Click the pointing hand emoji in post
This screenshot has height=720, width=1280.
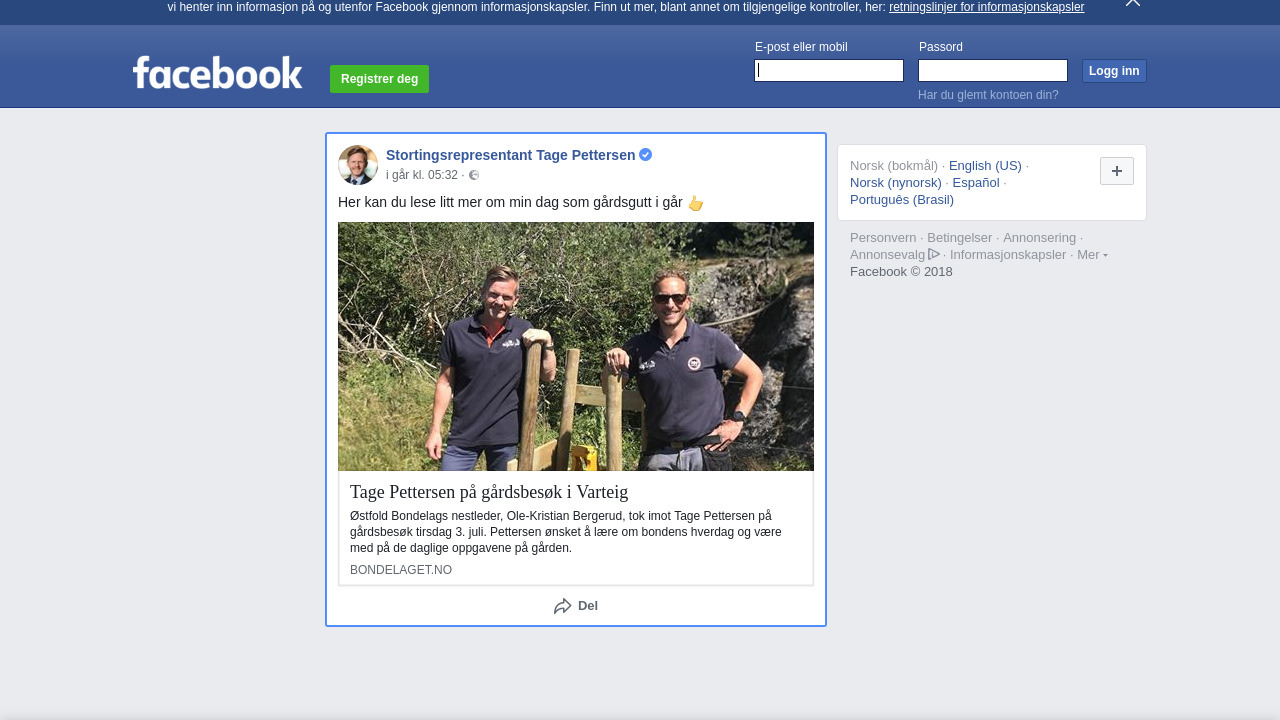point(696,203)
